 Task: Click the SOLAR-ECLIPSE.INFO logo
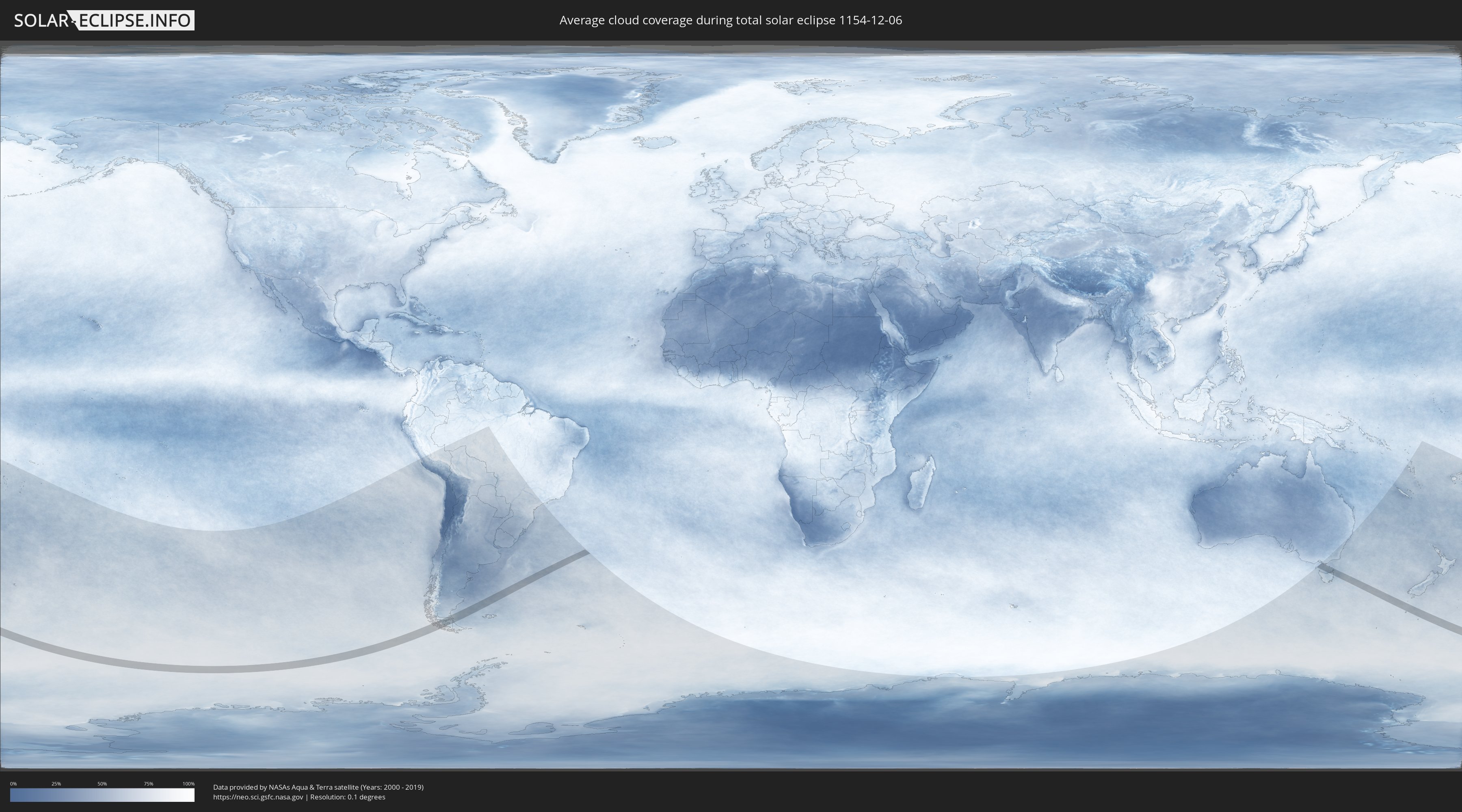coord(104,20)
